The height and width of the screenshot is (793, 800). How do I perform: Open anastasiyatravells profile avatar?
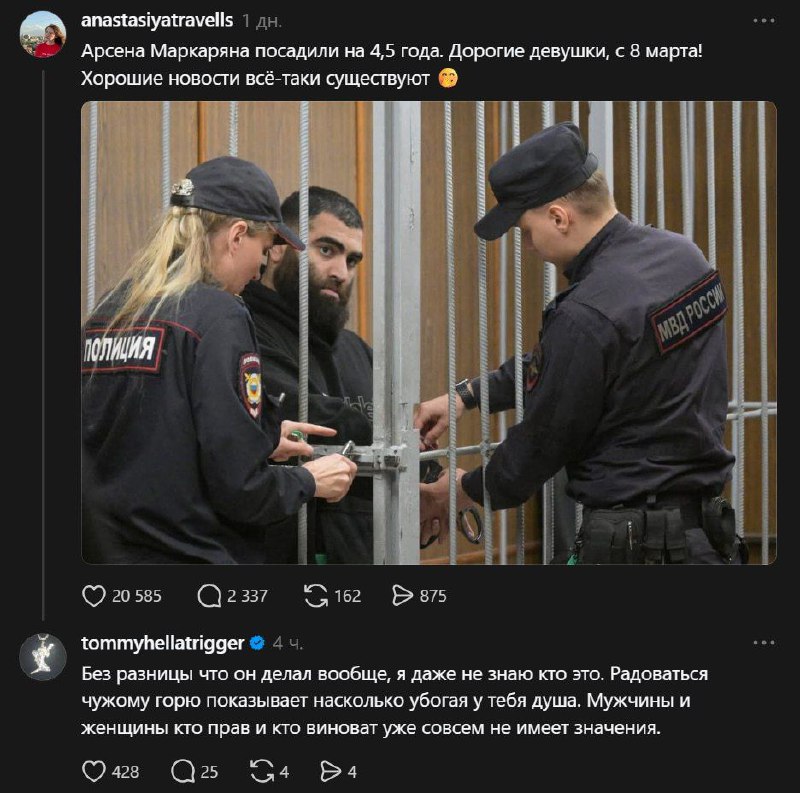click(43, 34)
